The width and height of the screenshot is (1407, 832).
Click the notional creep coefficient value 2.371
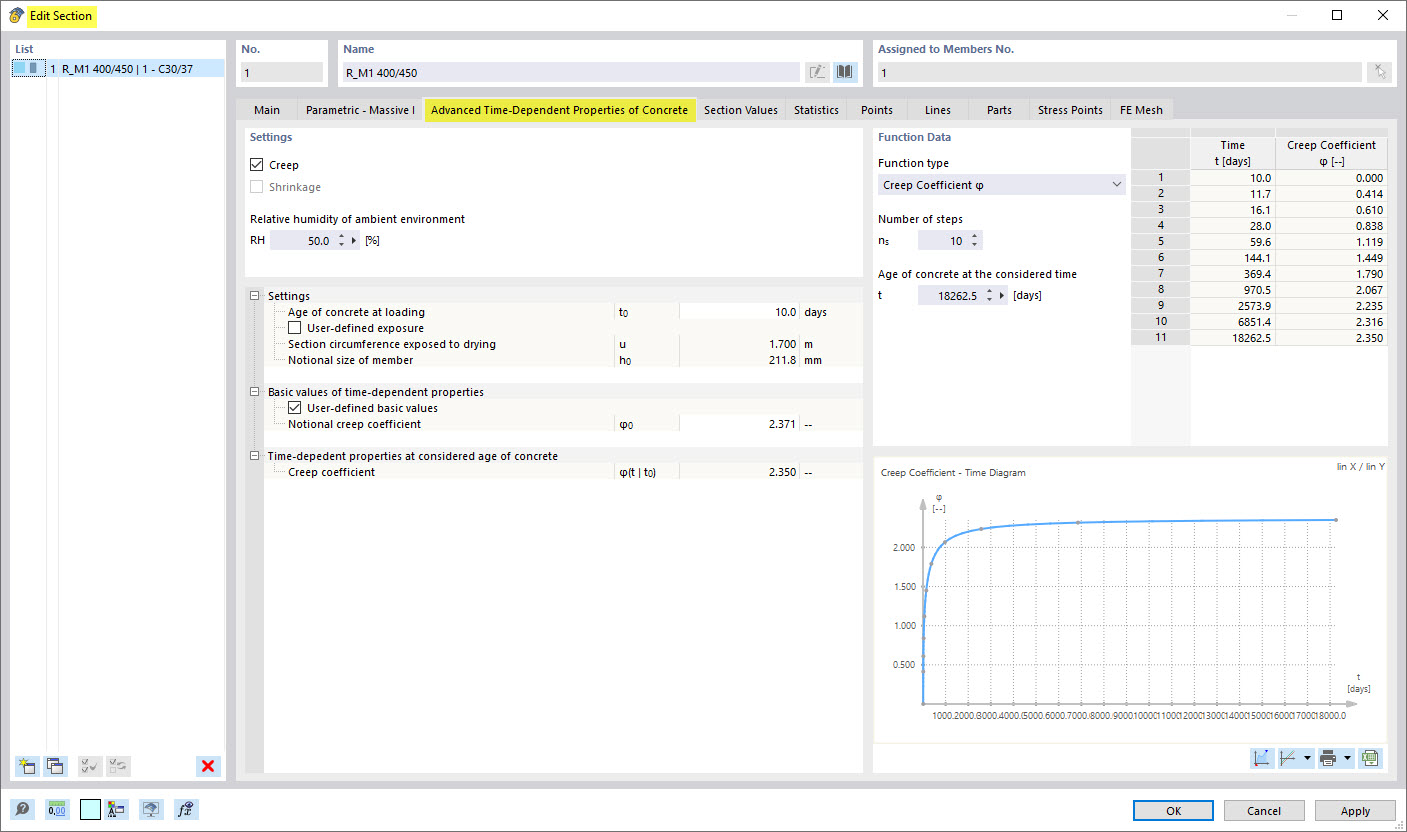pyautogui.click(x=740, y=424)
